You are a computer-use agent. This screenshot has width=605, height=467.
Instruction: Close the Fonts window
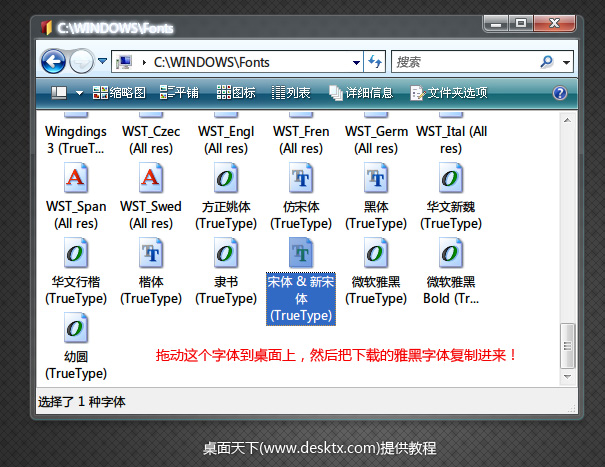[554, 24]
